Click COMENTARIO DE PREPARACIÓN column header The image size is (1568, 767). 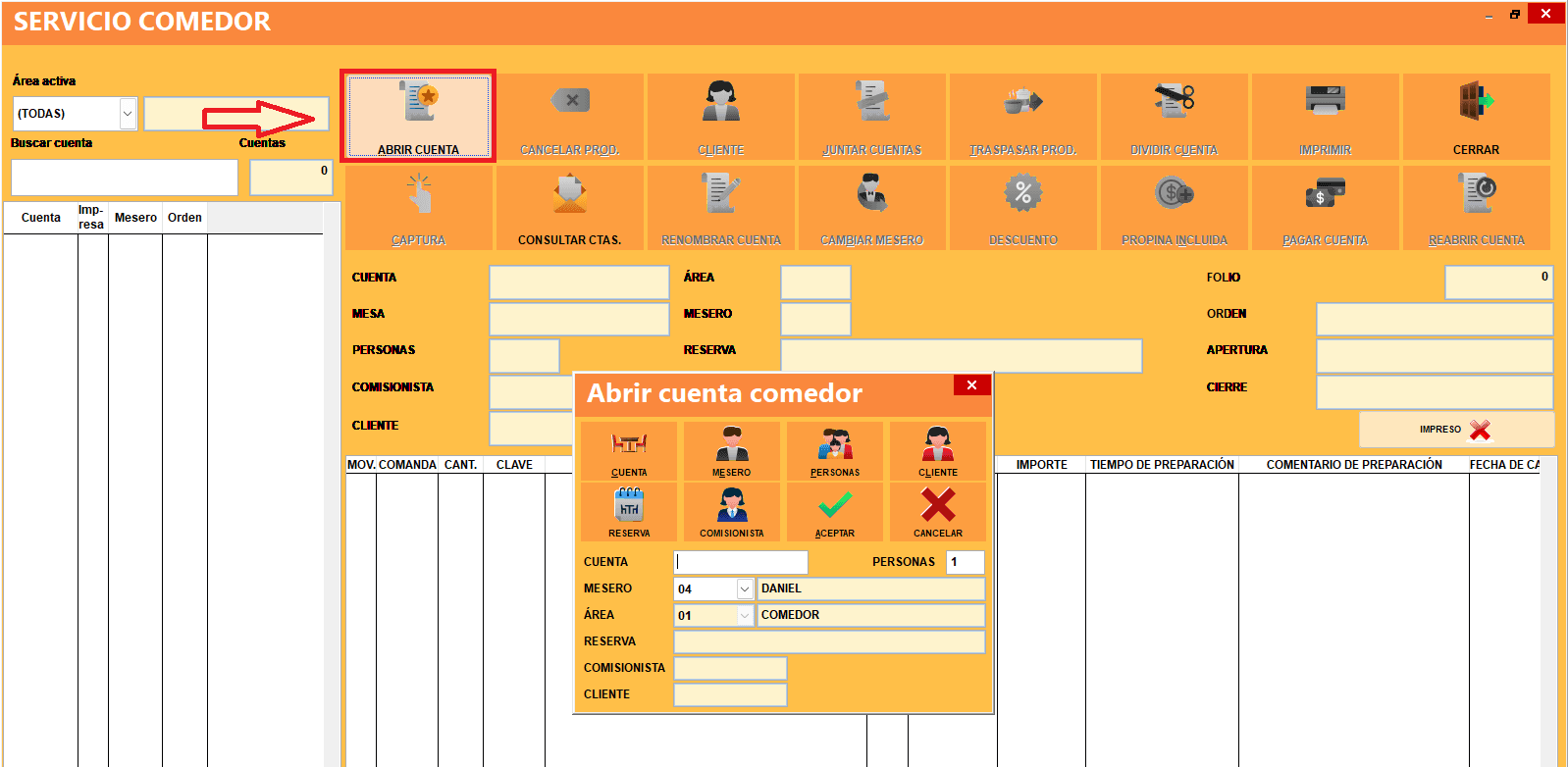(x=1354, y=465)
